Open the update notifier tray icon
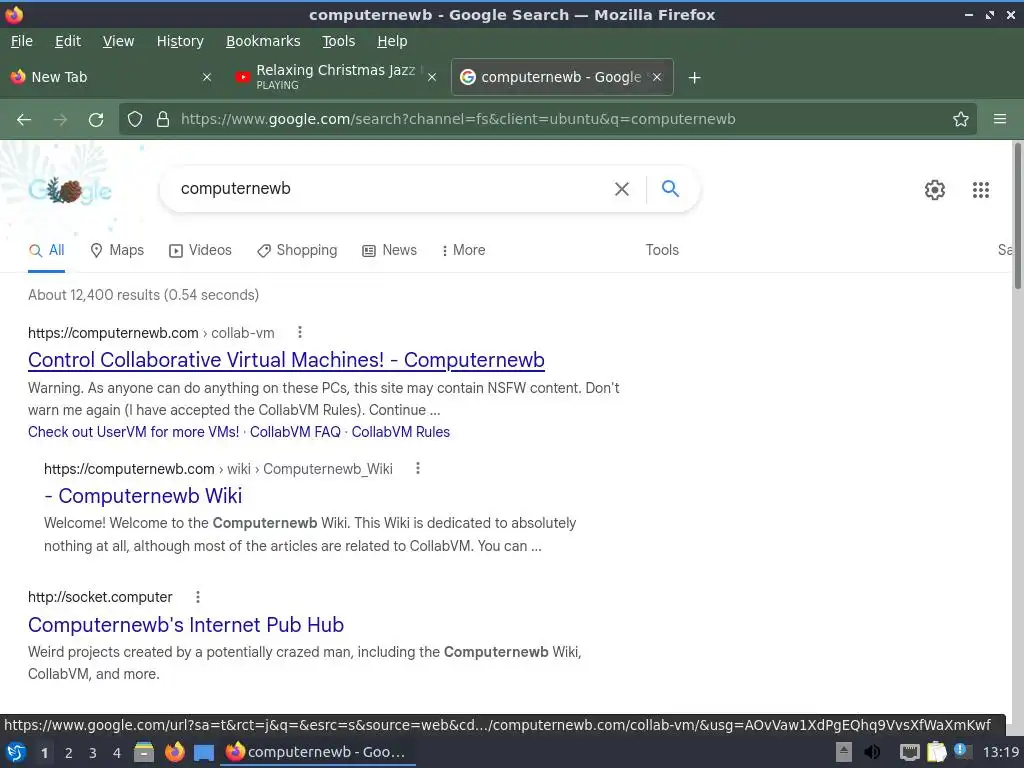This screenshot has width=1024, height=768. [x=963, y=751]
